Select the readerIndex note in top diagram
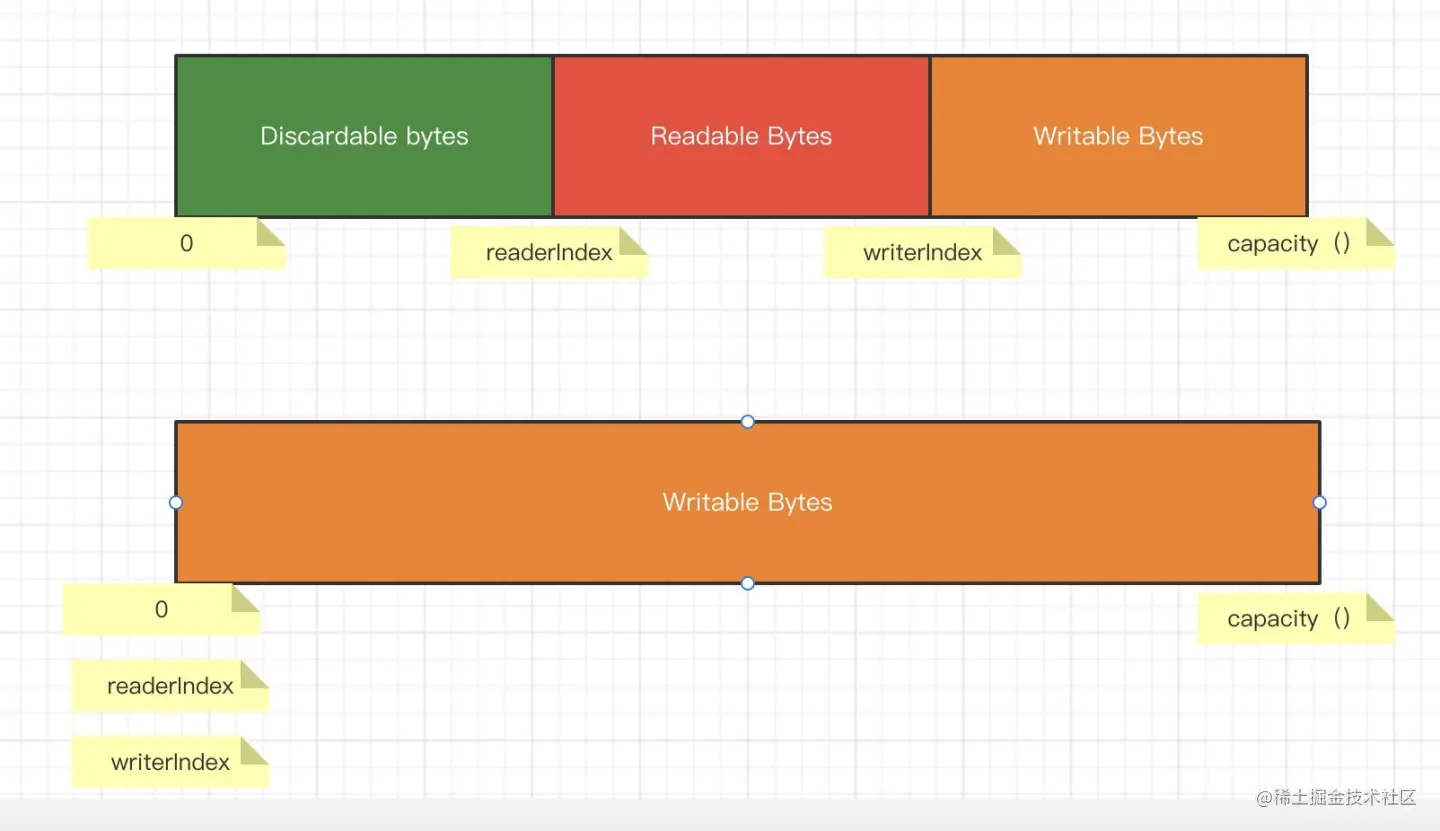1440x831 pixels. [549, 252]
